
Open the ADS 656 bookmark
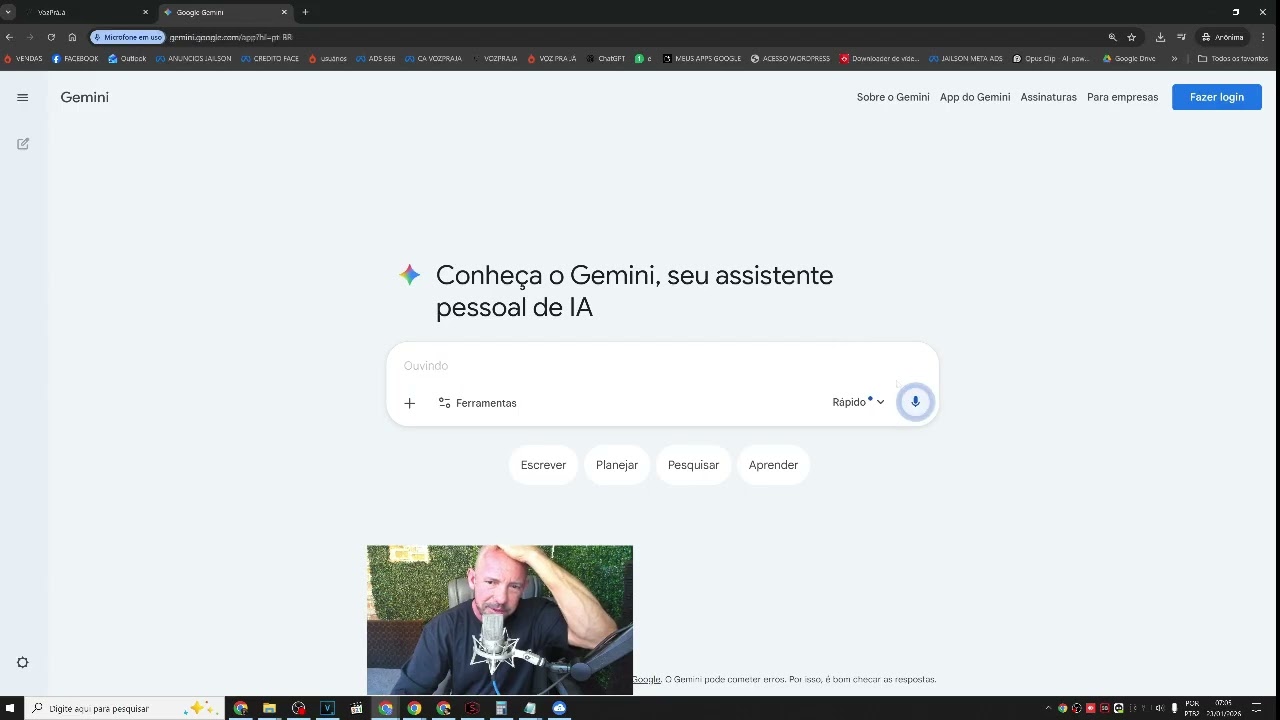[376, 59]
